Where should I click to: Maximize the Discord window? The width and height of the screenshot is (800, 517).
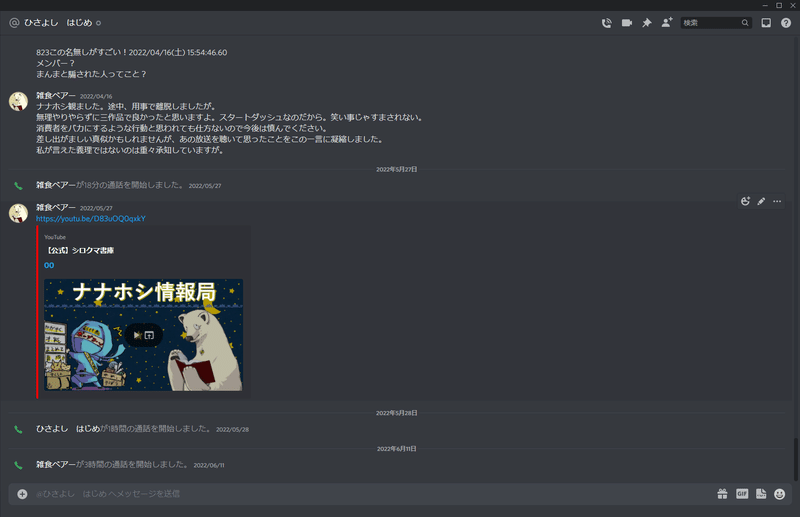click(779, 5)
